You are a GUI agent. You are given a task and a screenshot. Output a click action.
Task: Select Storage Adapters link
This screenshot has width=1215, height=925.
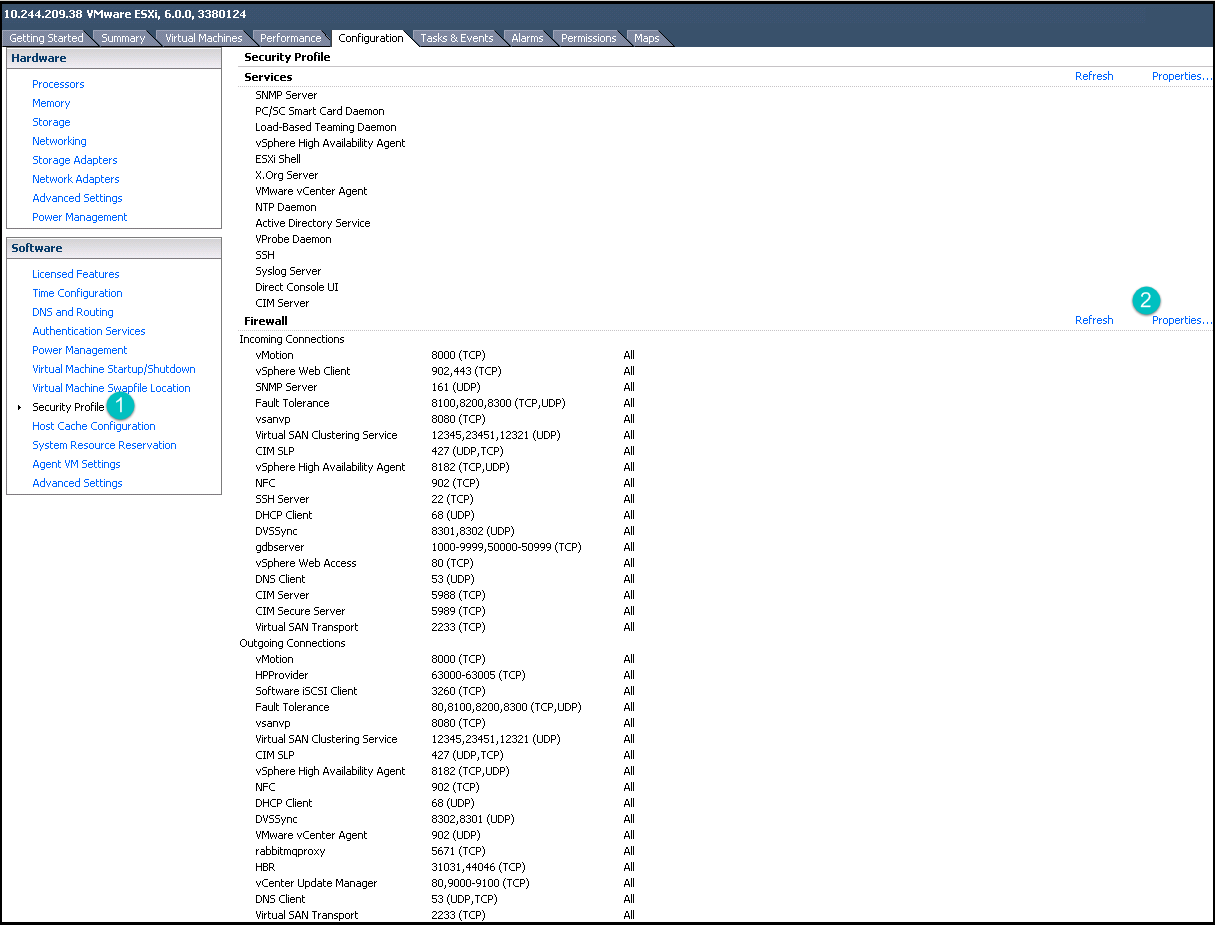pos(75,160)
